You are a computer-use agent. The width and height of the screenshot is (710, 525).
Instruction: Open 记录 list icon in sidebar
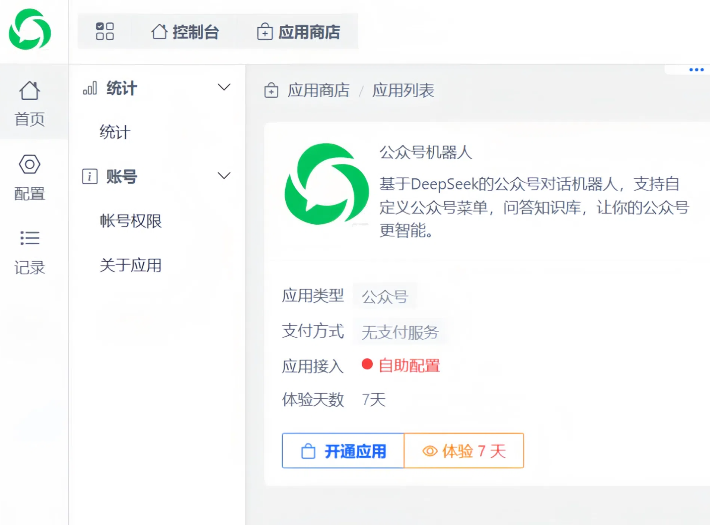[x=30, y=238]
